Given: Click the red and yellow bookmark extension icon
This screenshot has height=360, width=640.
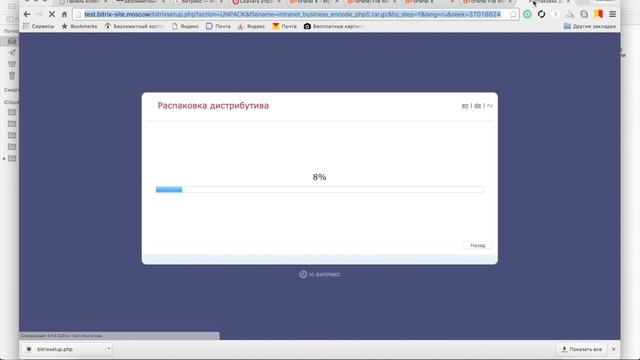Looking at the screenshot, I should tap(599, 14).
